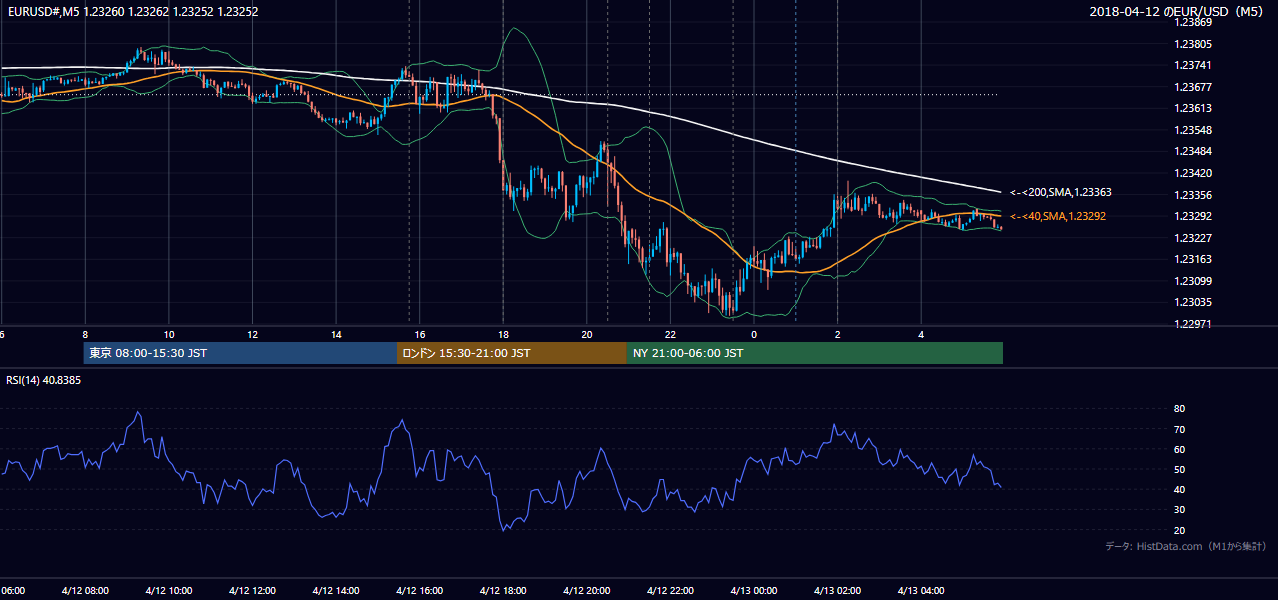This screenshot has height=600, width=1278.
Task: Click price axis value 1.23613
Action: point(1192,108)
